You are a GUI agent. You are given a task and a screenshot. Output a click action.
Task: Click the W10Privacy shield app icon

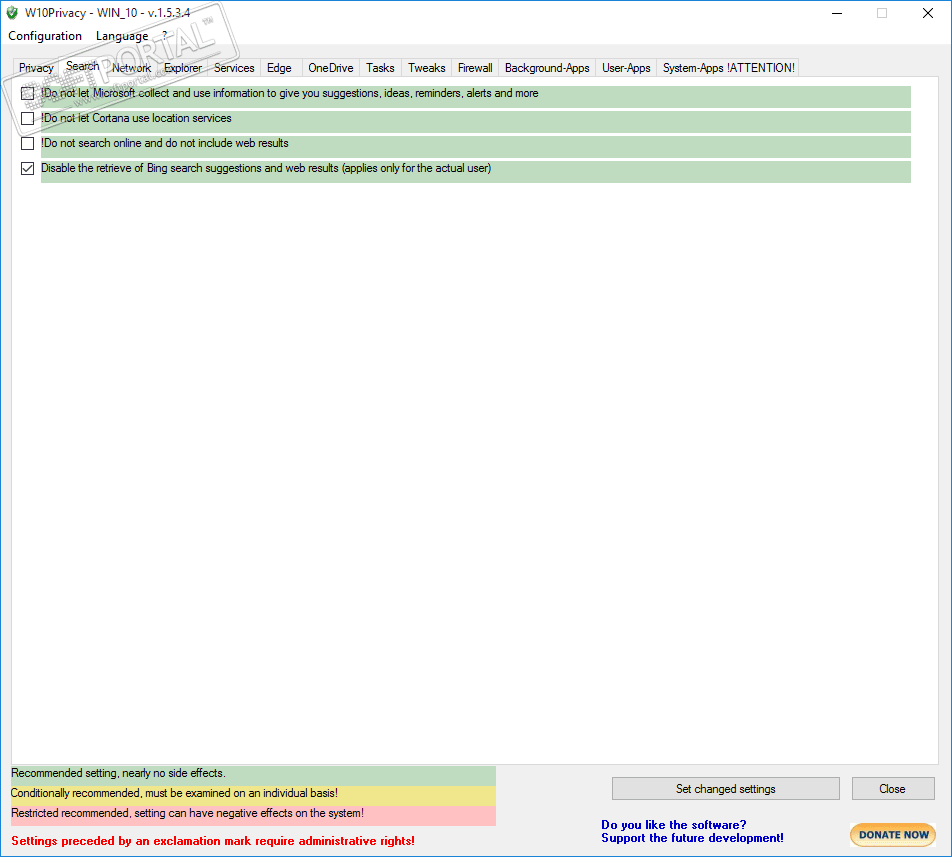(12, 13)
